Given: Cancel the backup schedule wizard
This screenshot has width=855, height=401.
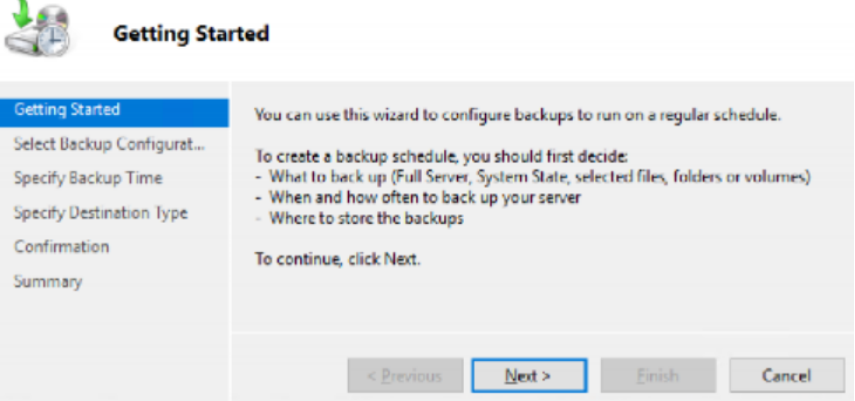Looking at the screenshot, I should 786,375.
